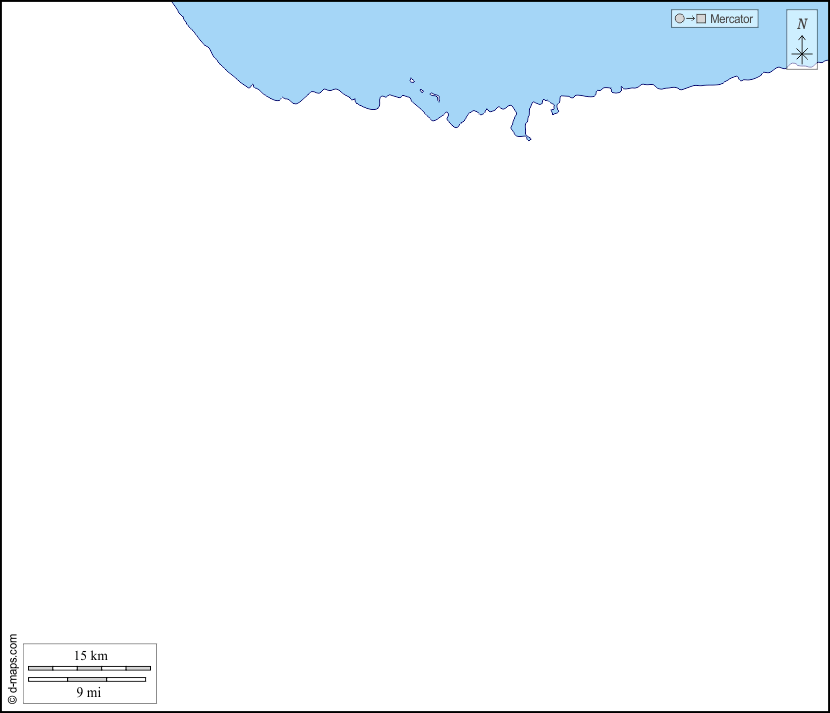
Task: Click the 15 km scale label
Action: [x=90, y=656]
